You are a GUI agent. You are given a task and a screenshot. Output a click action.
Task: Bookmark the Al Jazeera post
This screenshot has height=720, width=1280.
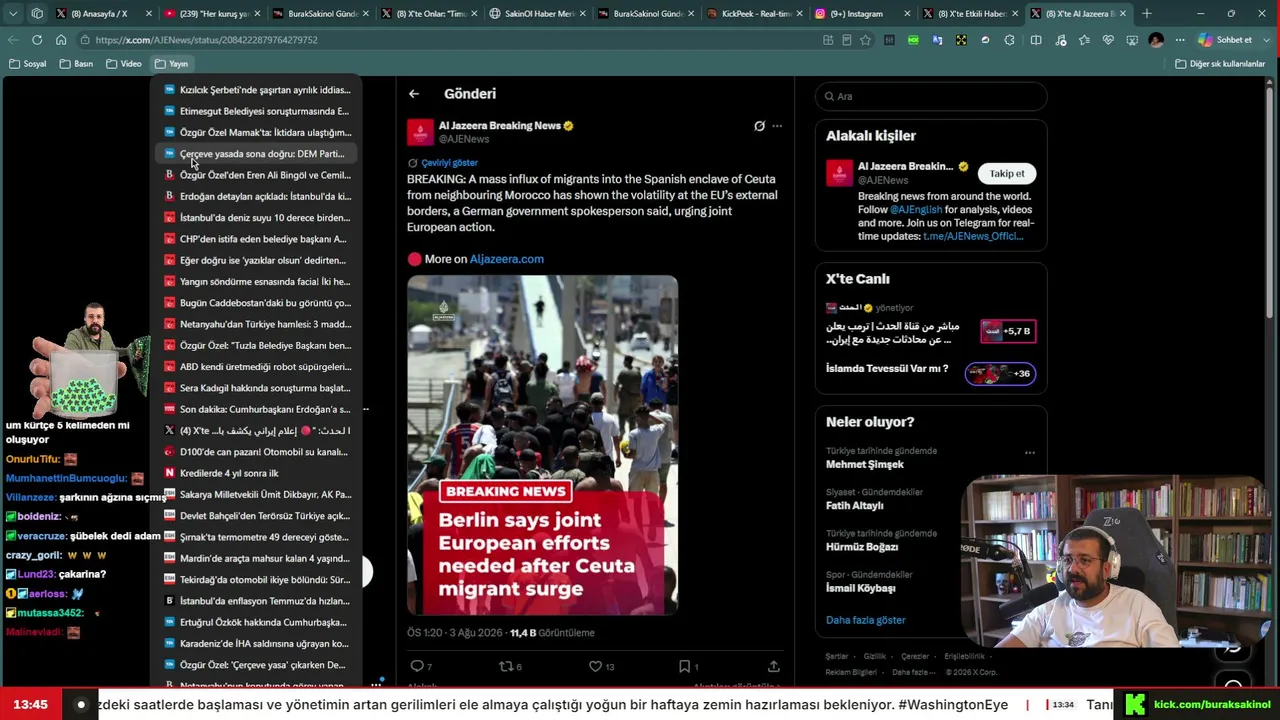(684, 666)
